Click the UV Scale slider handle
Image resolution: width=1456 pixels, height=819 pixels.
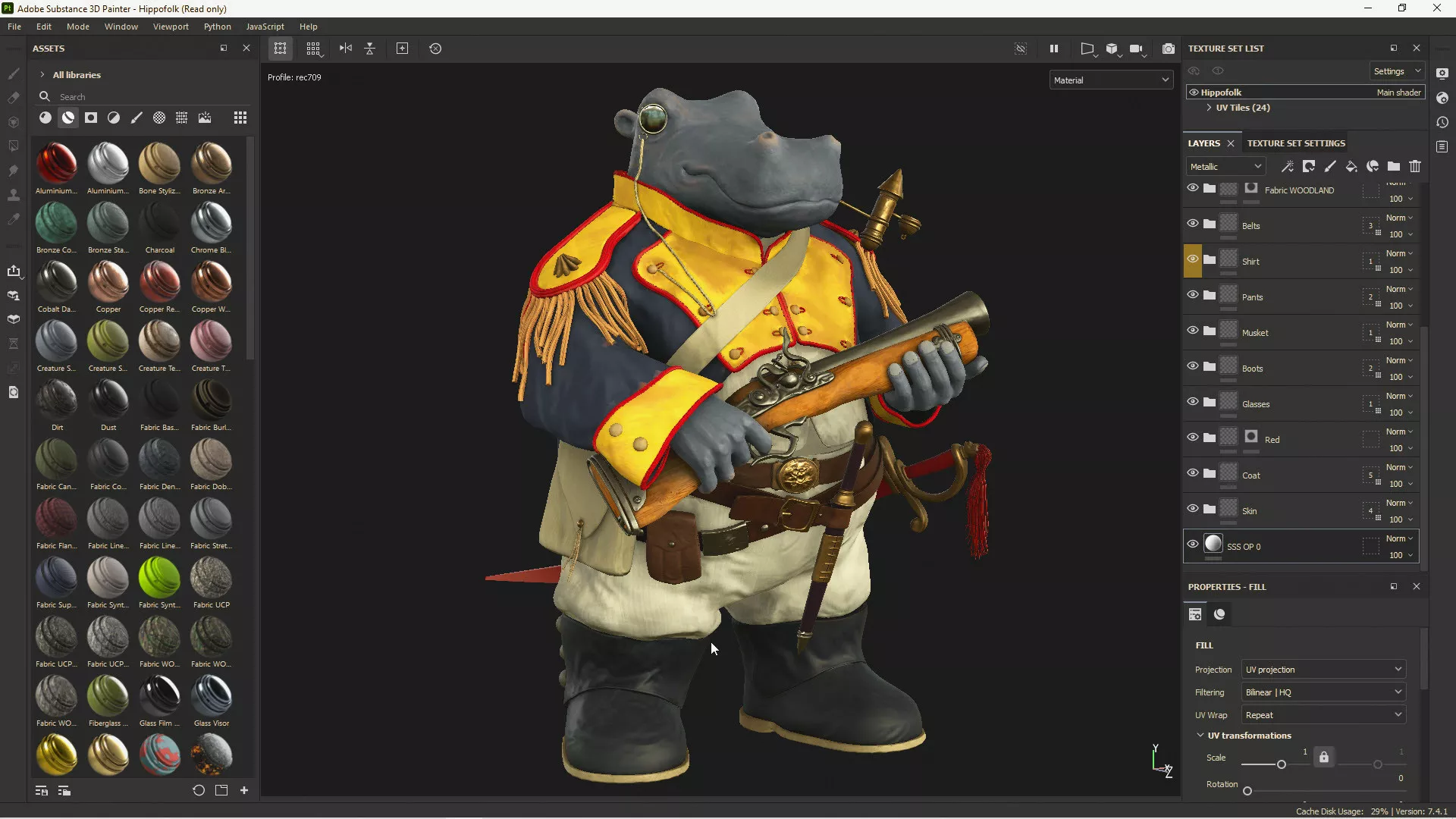click(1282, 764)
